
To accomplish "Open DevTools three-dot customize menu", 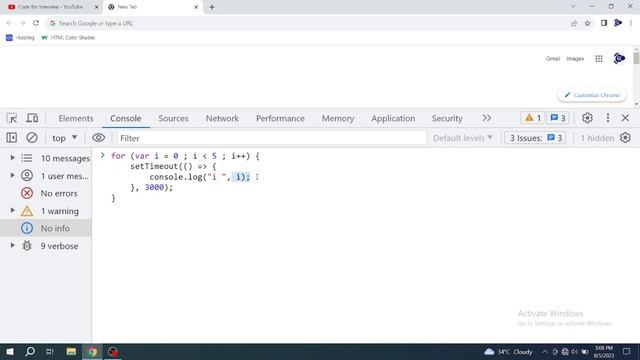I will 608,118.
